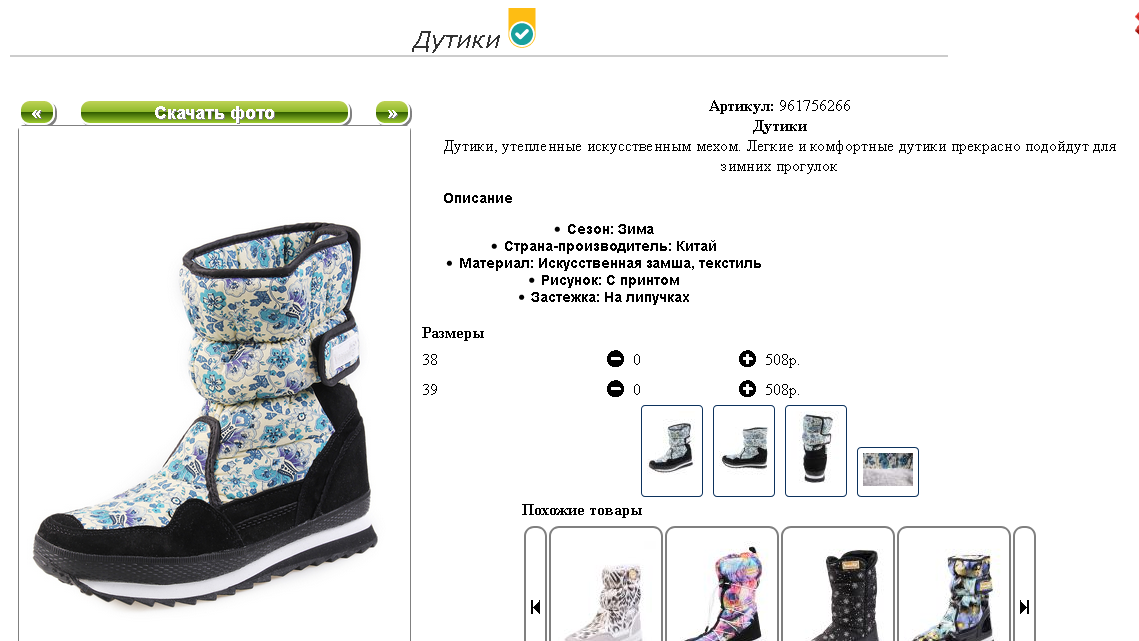Open blue patterned boot similar product

954,585
